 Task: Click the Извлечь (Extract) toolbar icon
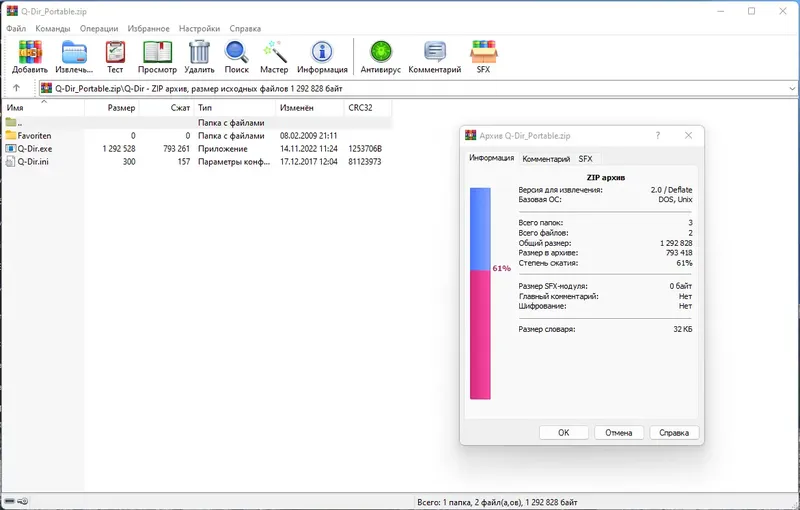[x=74, y=52]
